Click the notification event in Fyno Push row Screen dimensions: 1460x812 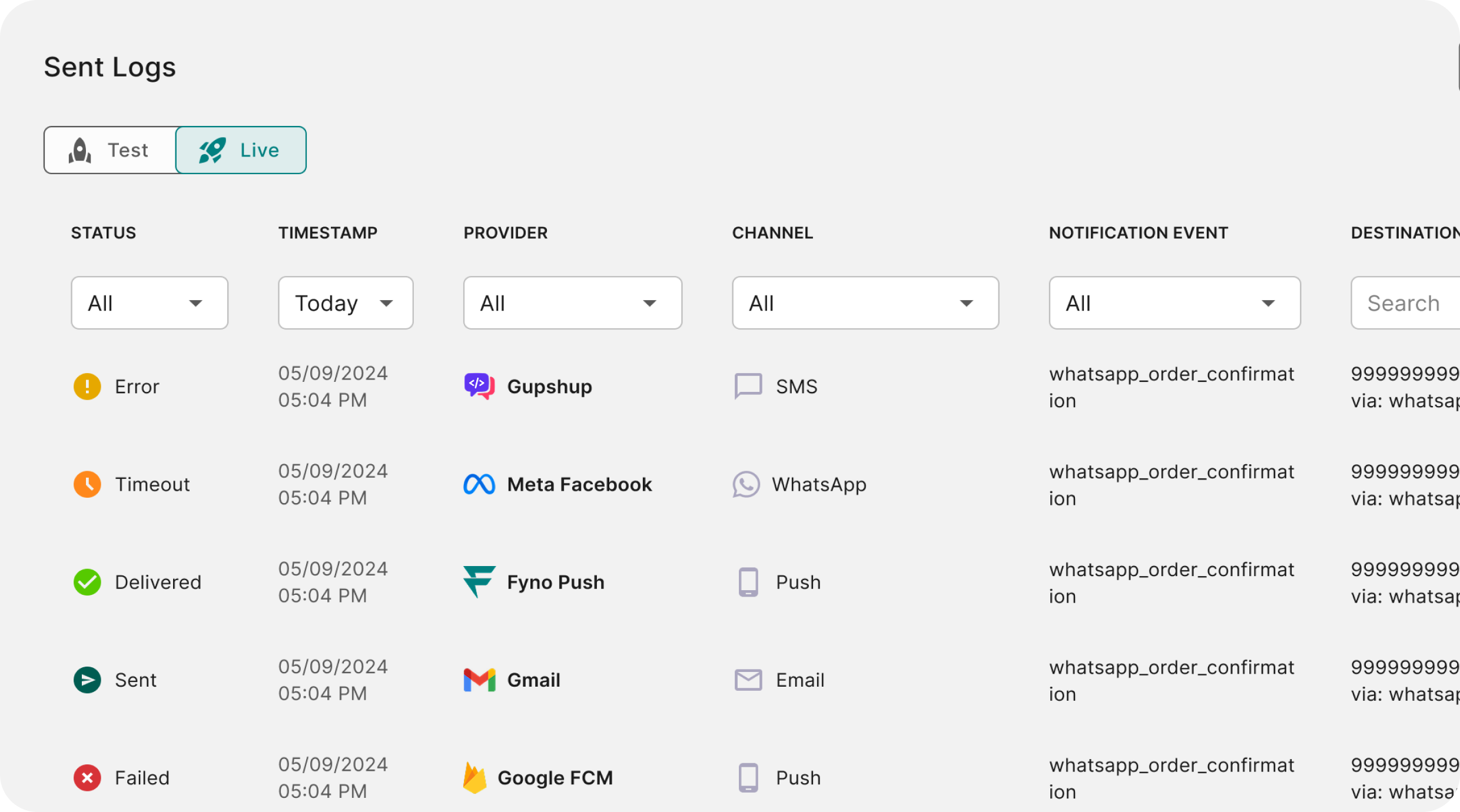[1172, 583]
